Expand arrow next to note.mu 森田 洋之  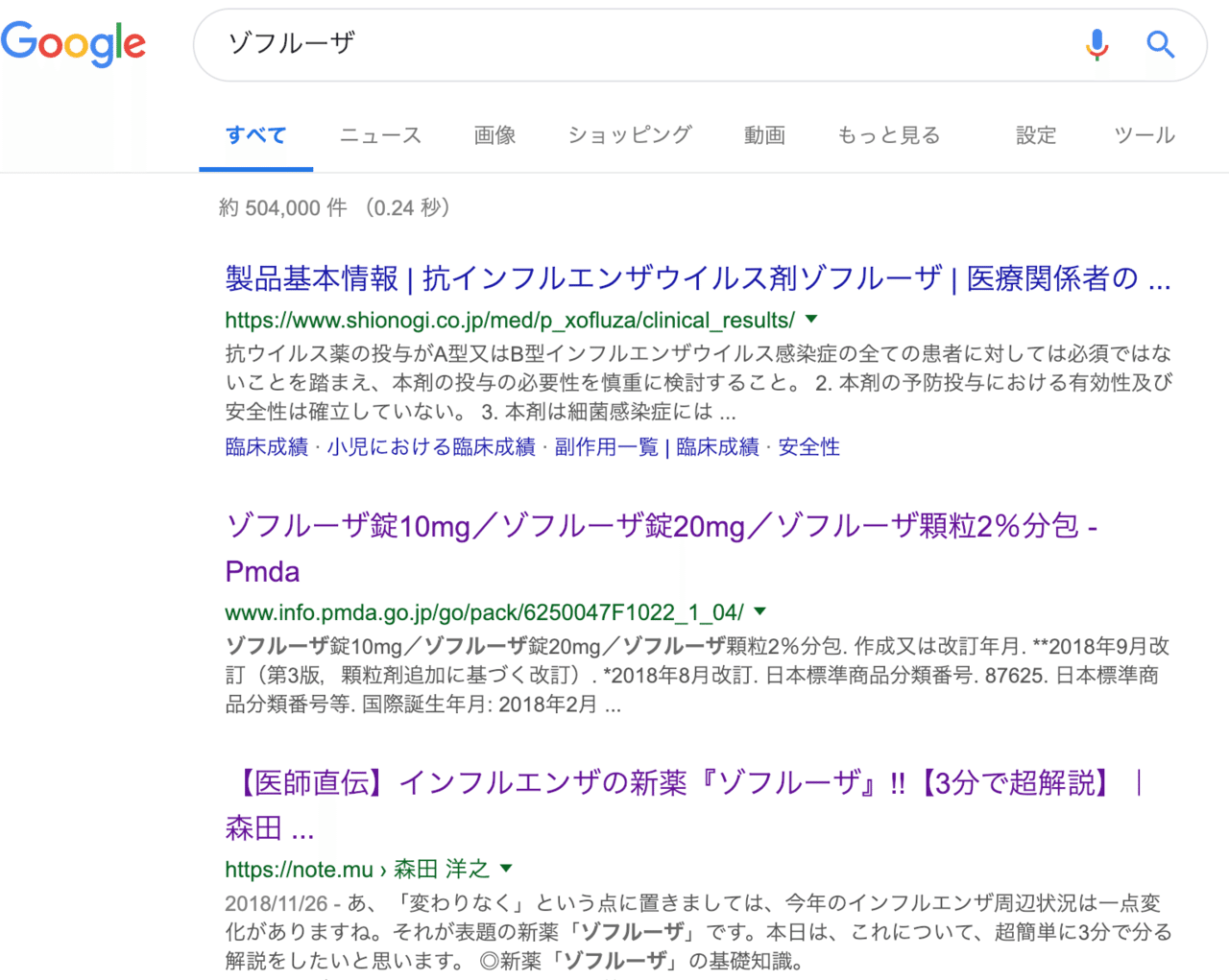[x=506, y=868]
